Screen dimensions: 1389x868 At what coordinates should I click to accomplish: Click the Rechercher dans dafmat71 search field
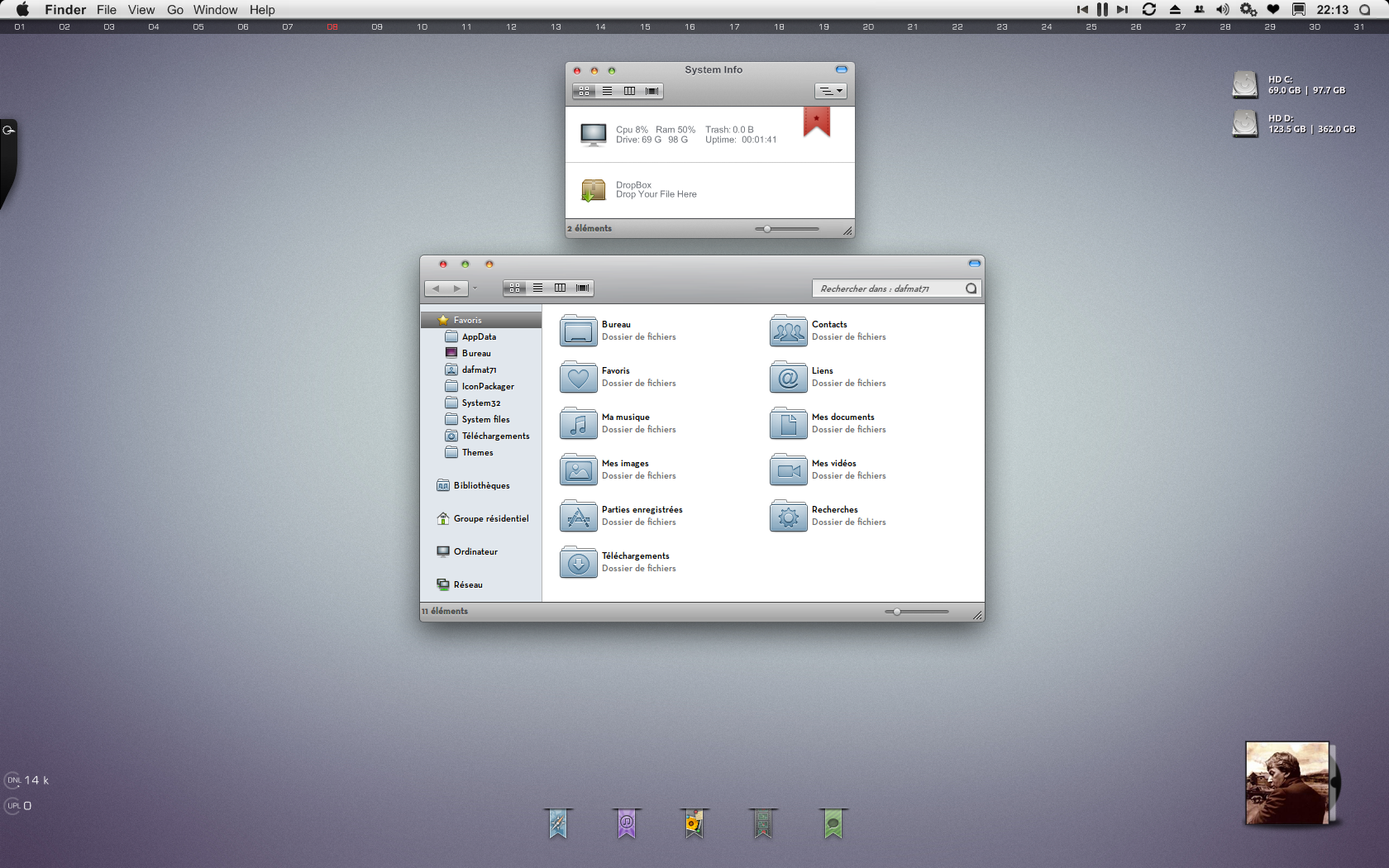(897, 289)
